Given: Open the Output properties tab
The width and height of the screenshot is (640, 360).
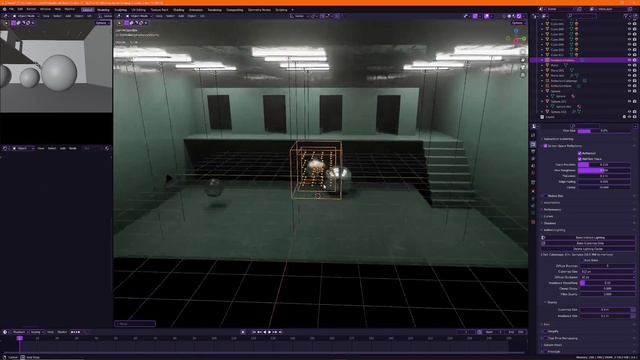Looking at the screenshot, I should [x=533, y=151].
